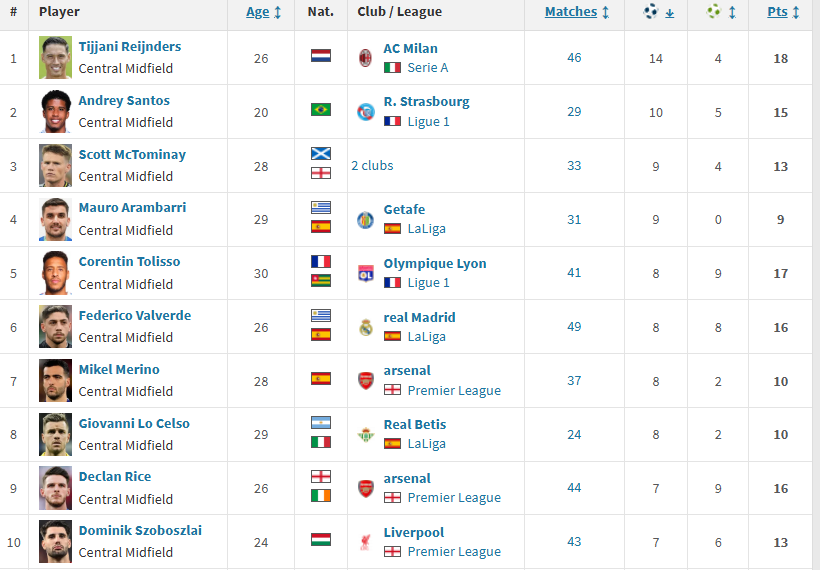Click the AC Milan club crest
This screenshot has height=570, width=820.
pos(365,58)
